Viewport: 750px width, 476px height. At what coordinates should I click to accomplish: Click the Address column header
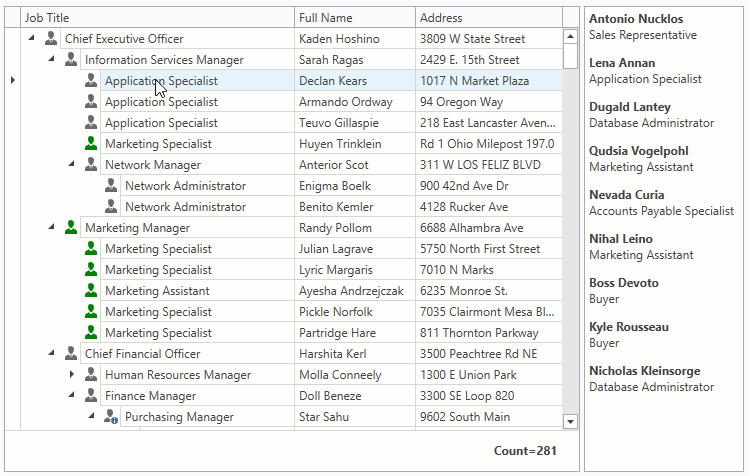tap(490, 18)
